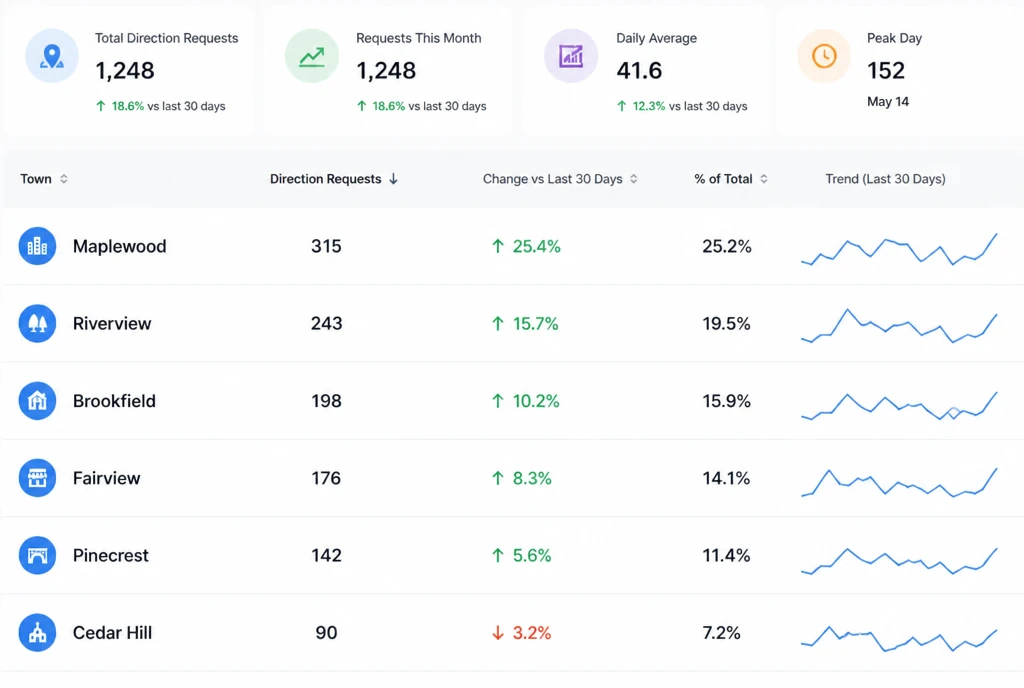
Task: View the Brookfield trend sparkline
Action: tap(899, 405)
